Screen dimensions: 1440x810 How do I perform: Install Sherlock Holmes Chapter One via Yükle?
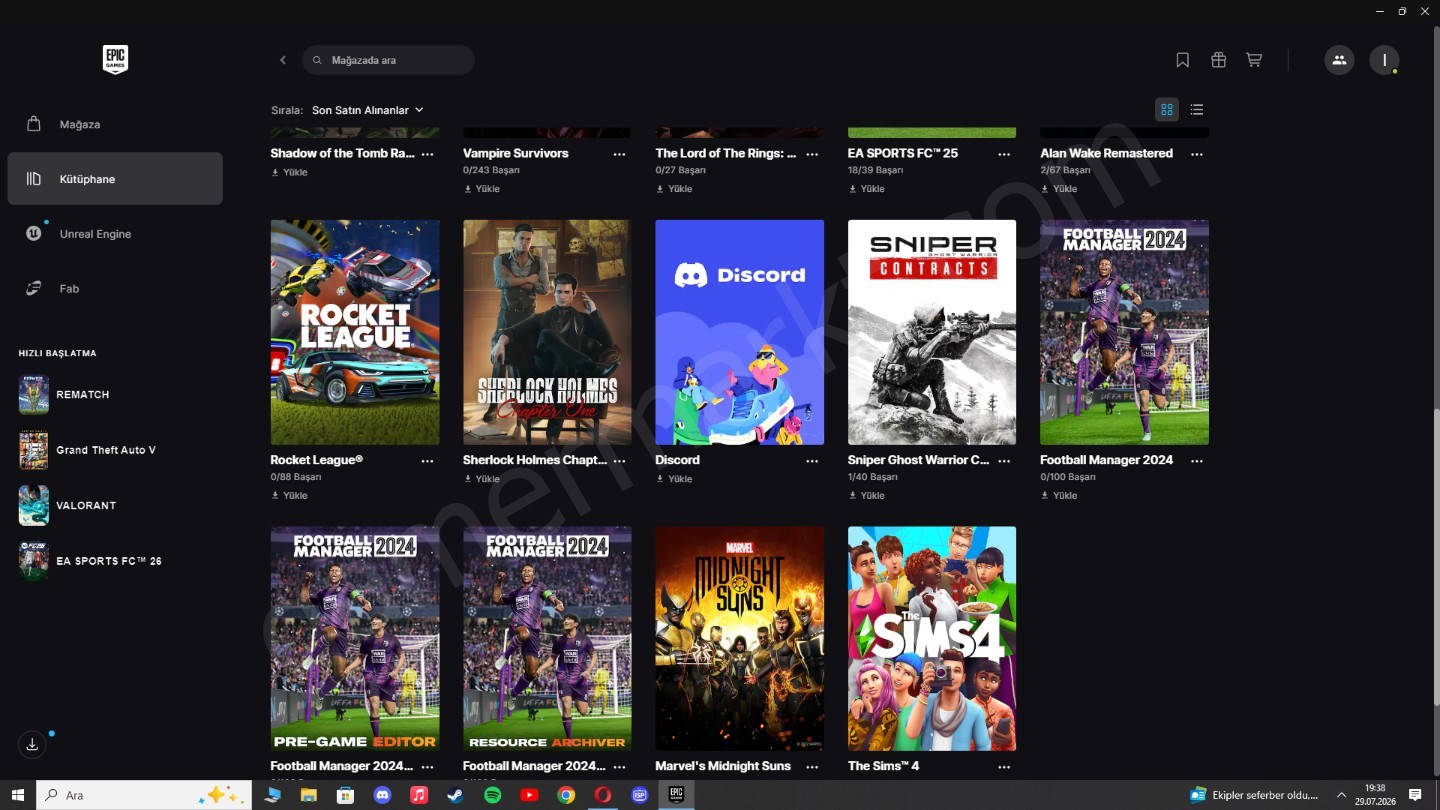tap(482, 479)
